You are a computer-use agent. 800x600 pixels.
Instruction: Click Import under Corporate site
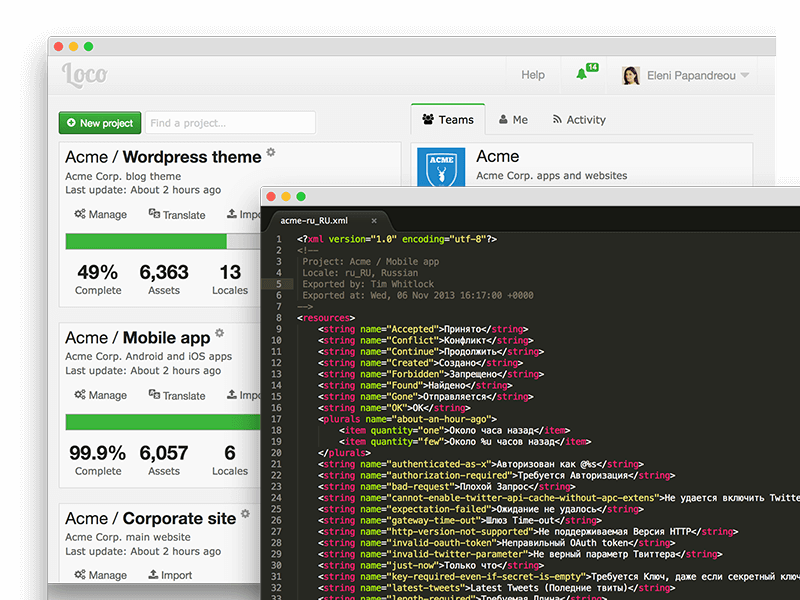pos(170,575)
